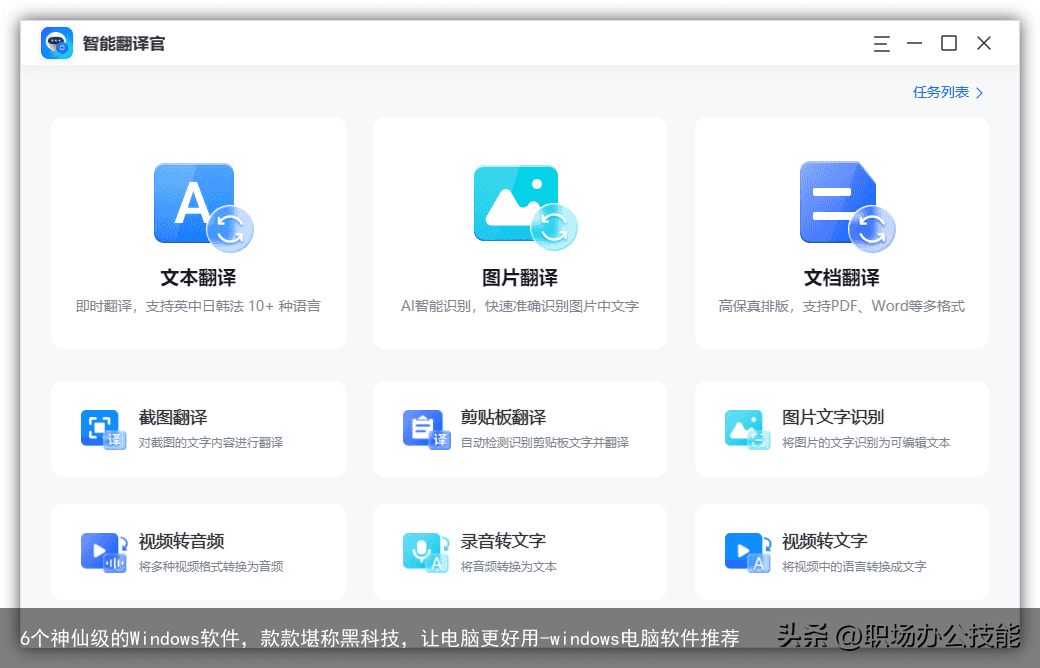This screenshot has width=1040, height=668.
Task: Click the 录音转文字 feature card
Action: point(519,552)
